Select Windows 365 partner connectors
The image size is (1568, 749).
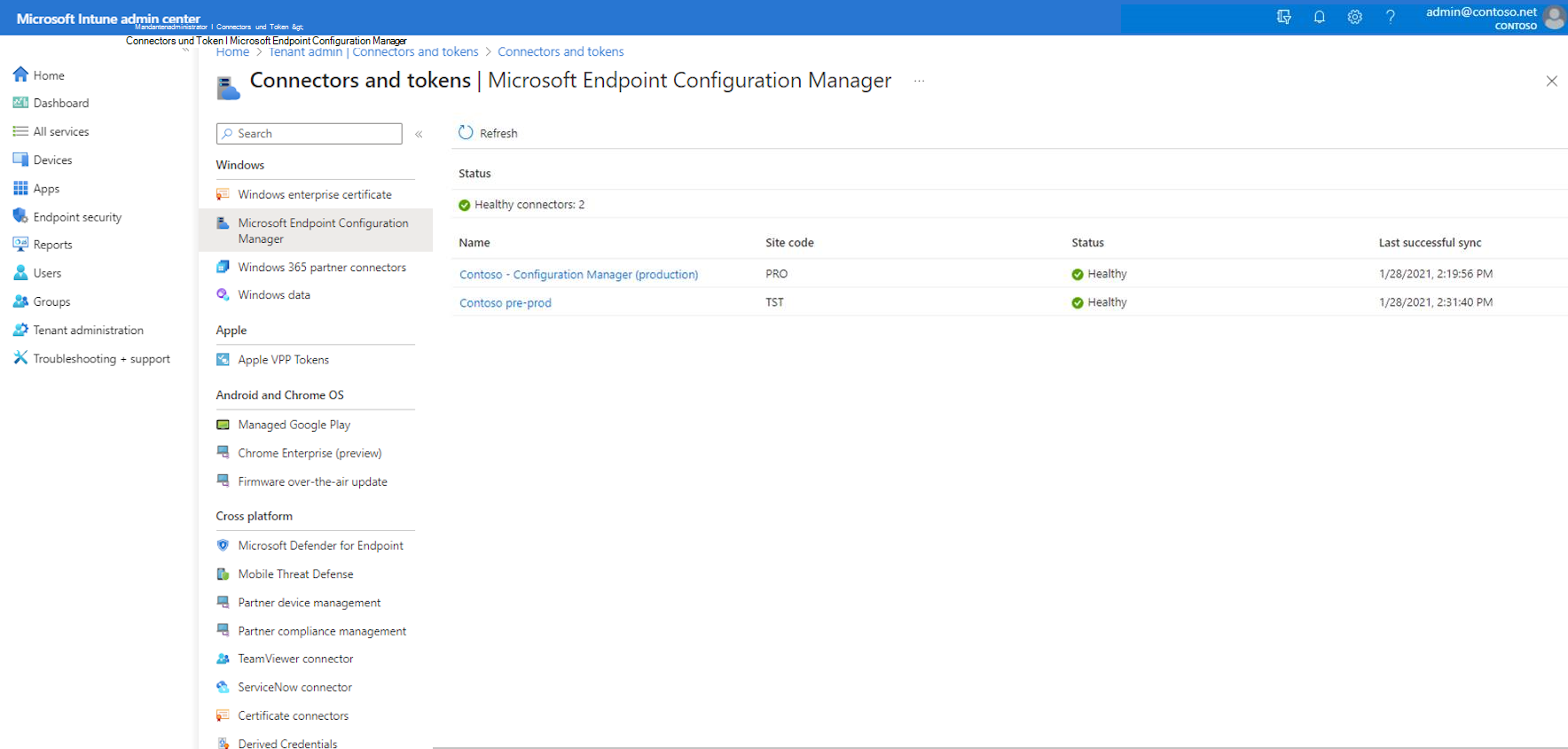(x=321, y=267)
